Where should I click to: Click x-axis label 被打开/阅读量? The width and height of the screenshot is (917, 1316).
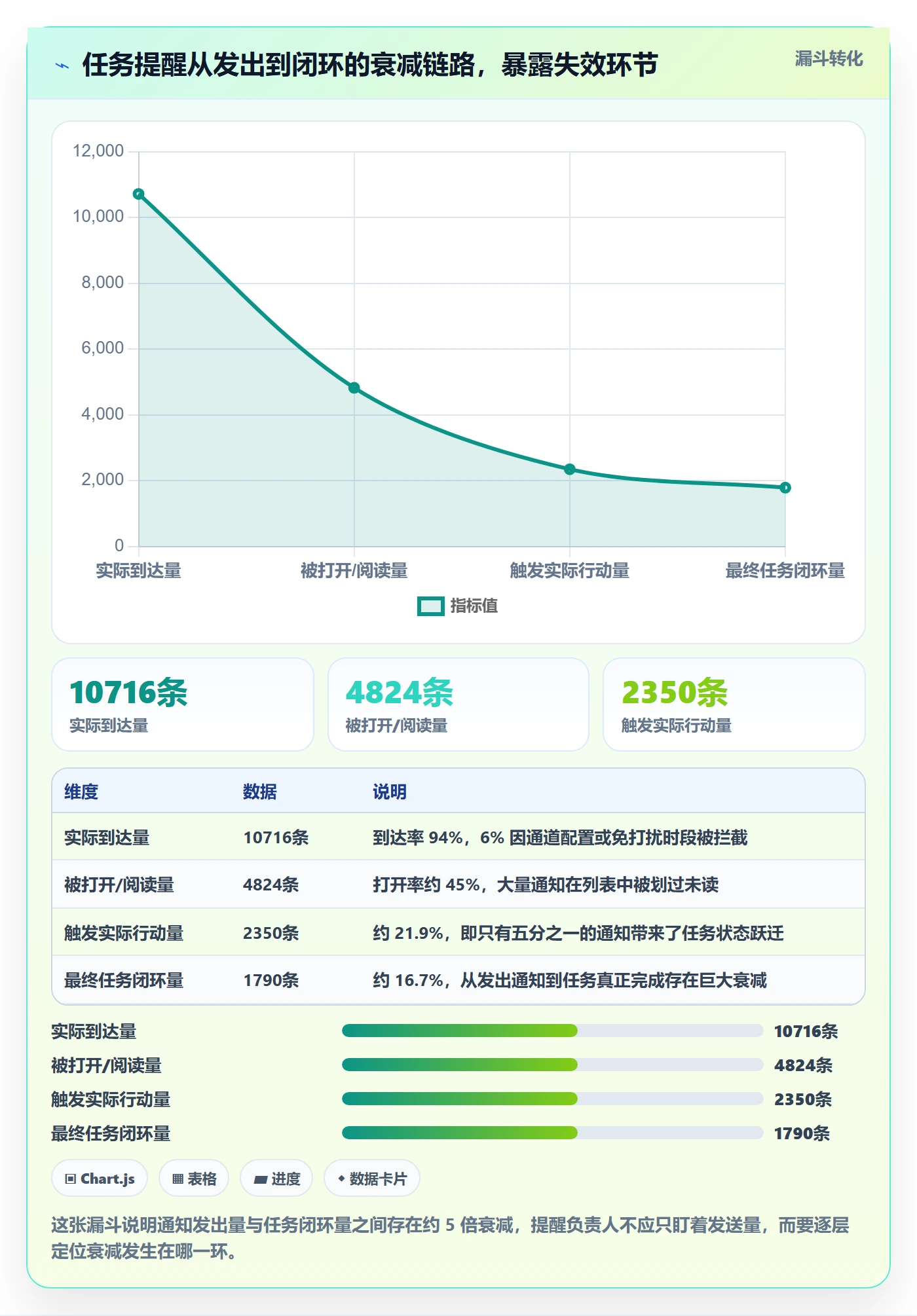[x=354, y=571]
